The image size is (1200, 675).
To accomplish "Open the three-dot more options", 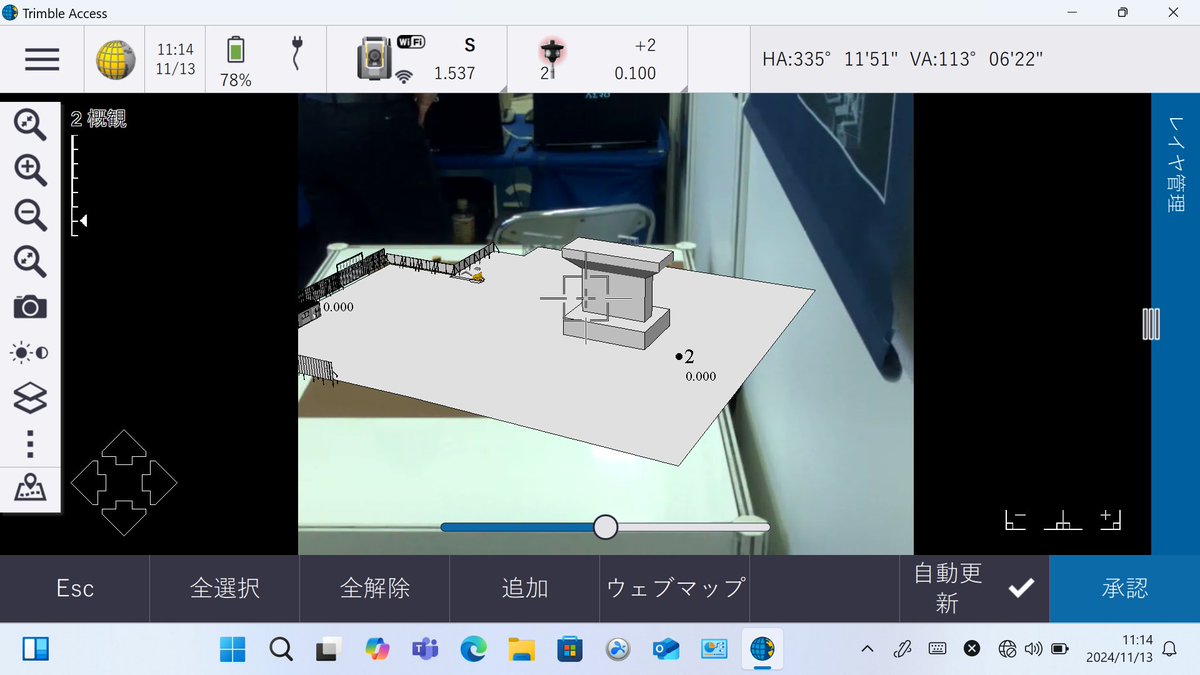I will point(30,443).
